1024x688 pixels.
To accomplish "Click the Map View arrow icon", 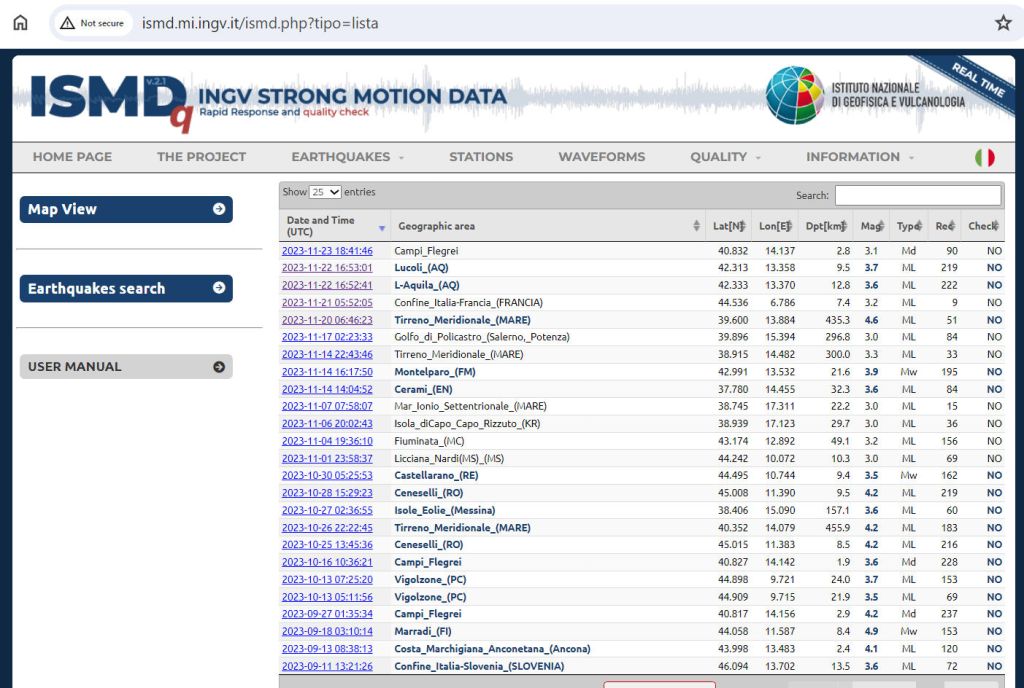I will 218,209.
